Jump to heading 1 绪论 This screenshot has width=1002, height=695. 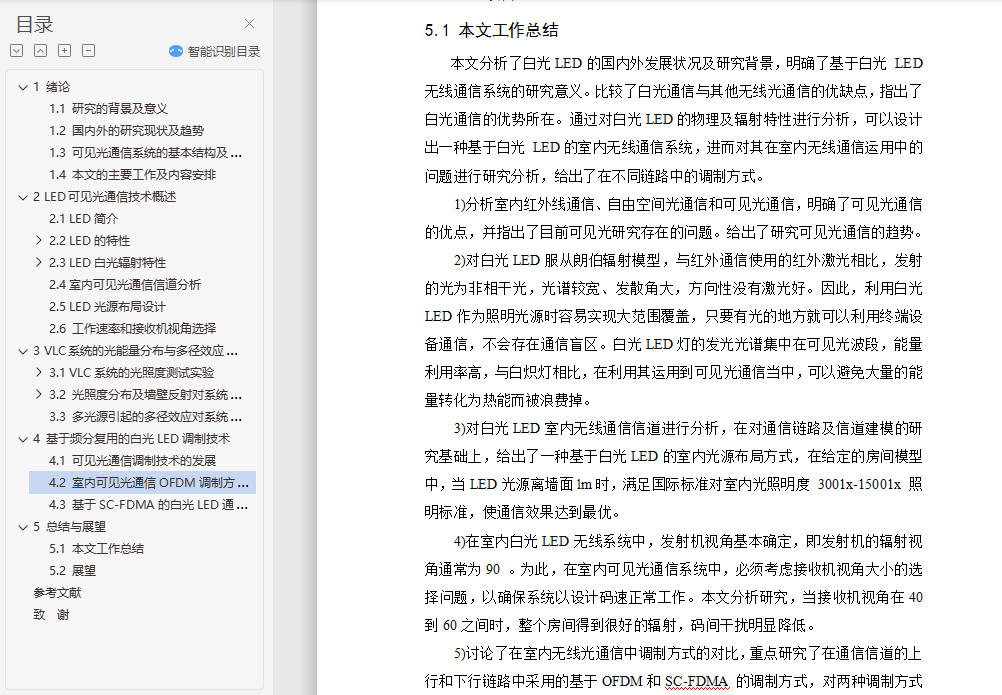pos(51,87)
